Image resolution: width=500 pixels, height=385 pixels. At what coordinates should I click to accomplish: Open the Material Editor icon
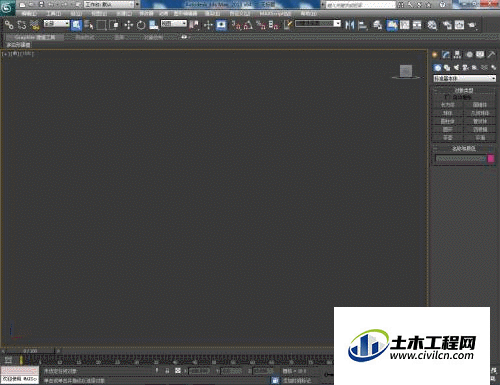pos(432,25)
